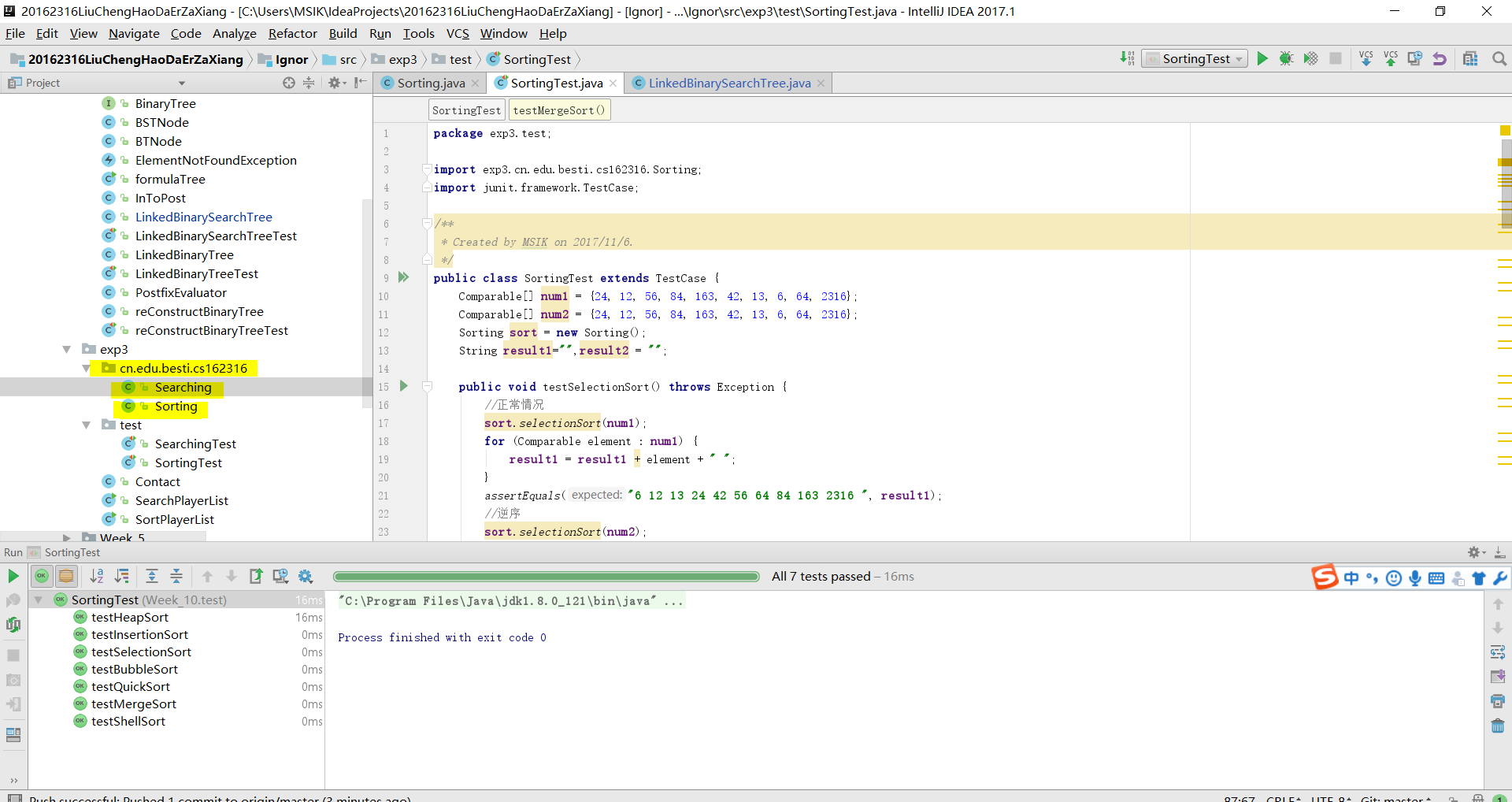Toggle Rerun Failed Tests button

13,601
